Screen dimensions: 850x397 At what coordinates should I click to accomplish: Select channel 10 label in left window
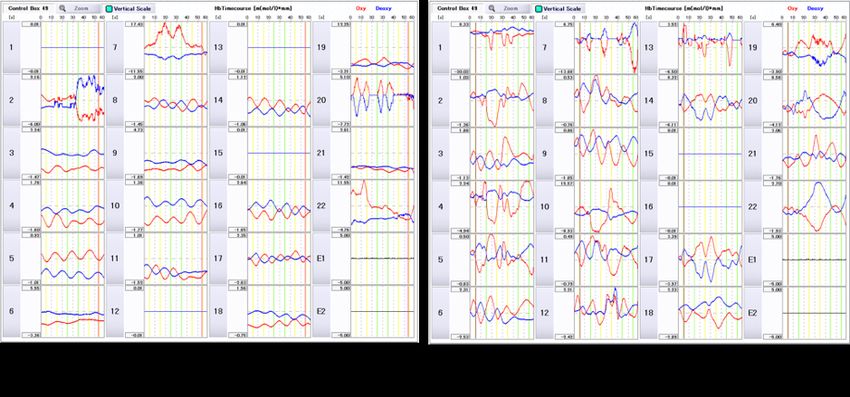(114, 206)
